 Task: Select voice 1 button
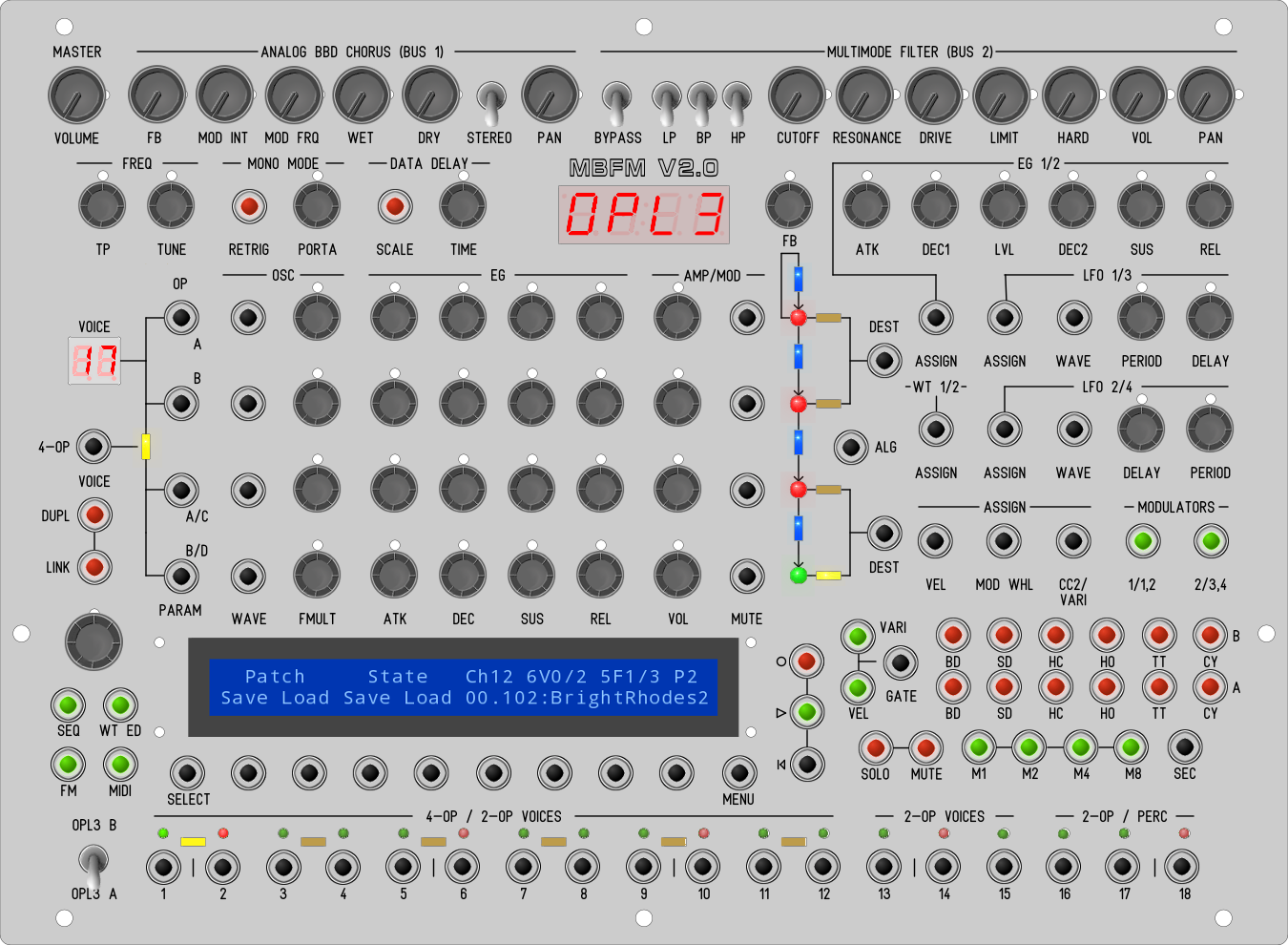163,868
